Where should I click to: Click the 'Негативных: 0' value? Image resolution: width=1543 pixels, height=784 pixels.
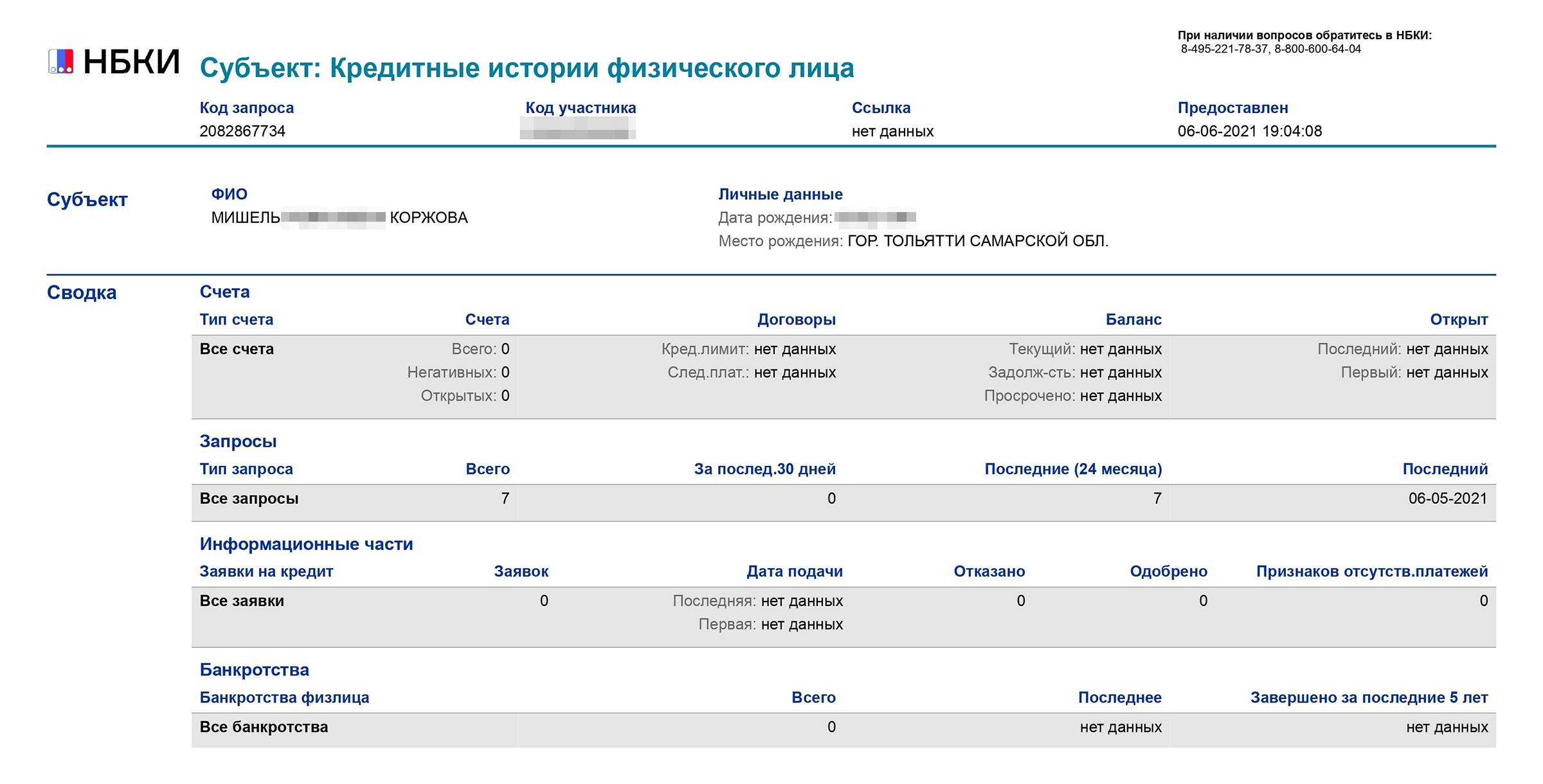pyautogui.click(x=458, y=372)
